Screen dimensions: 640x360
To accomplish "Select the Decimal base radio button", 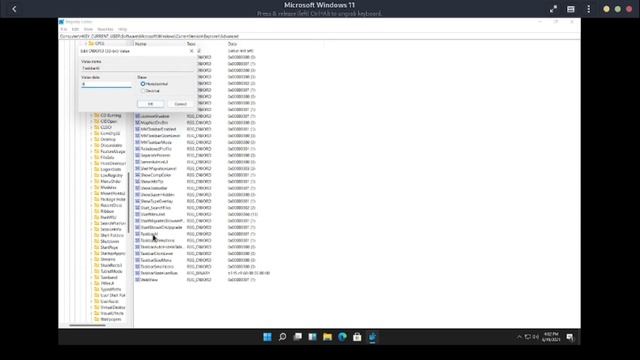I will click(143, 91).
